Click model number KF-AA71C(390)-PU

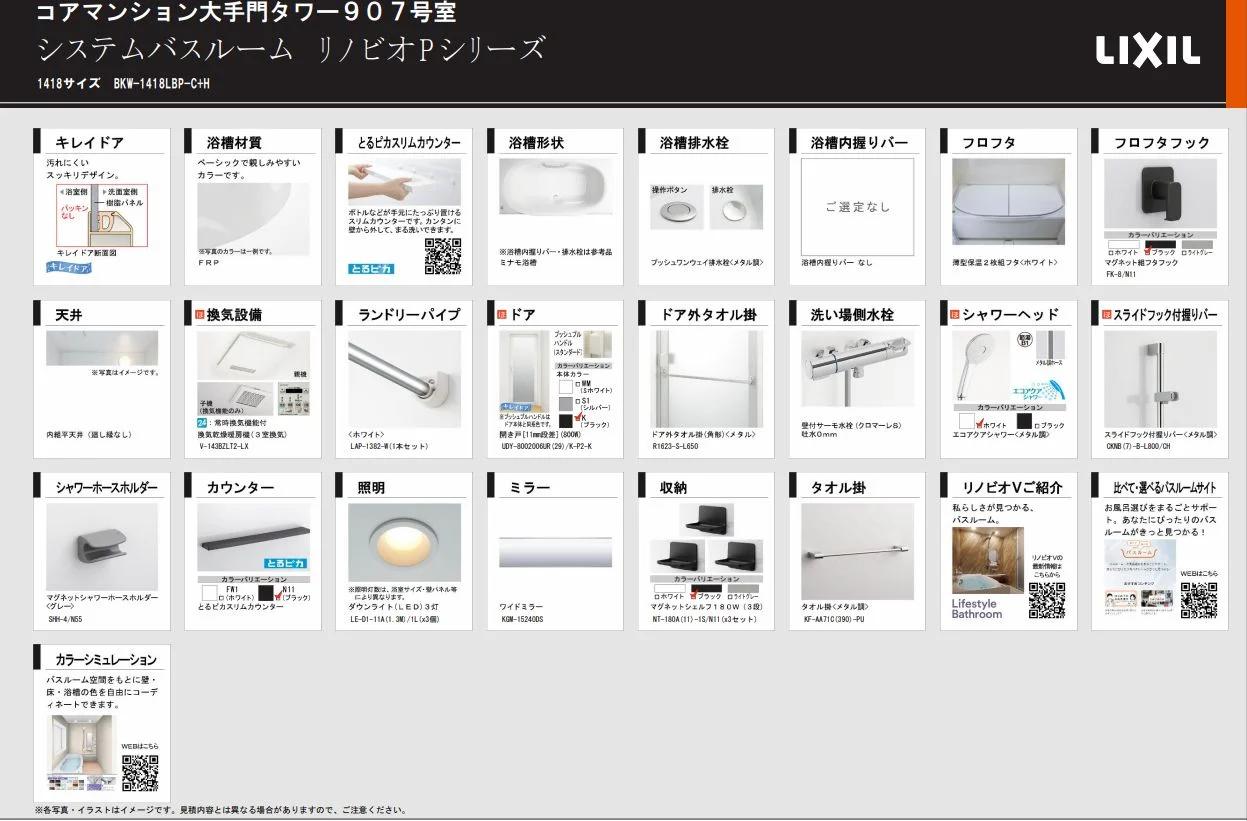tap(835, 619)
